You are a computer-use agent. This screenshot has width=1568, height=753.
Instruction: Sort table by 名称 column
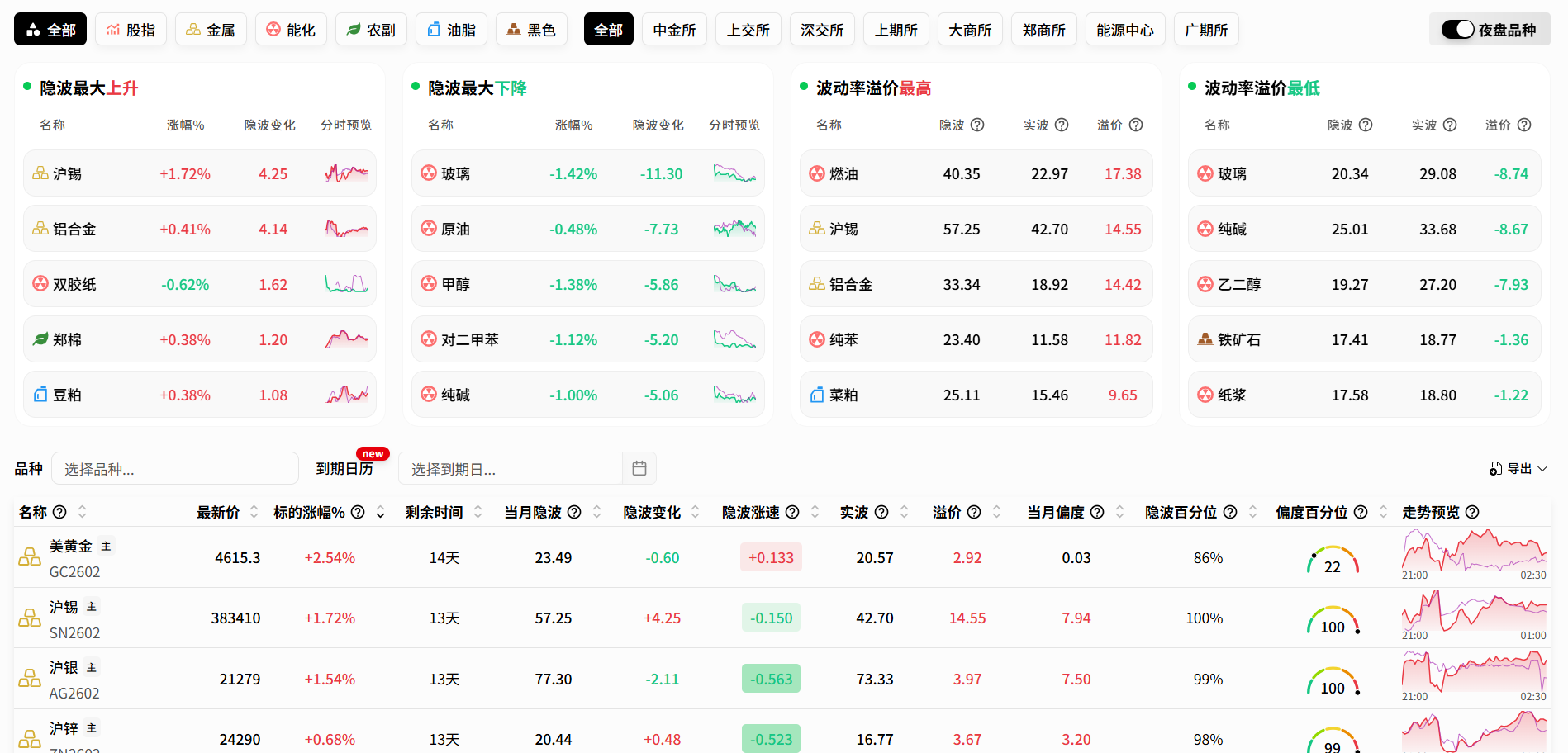pos(82,512)
